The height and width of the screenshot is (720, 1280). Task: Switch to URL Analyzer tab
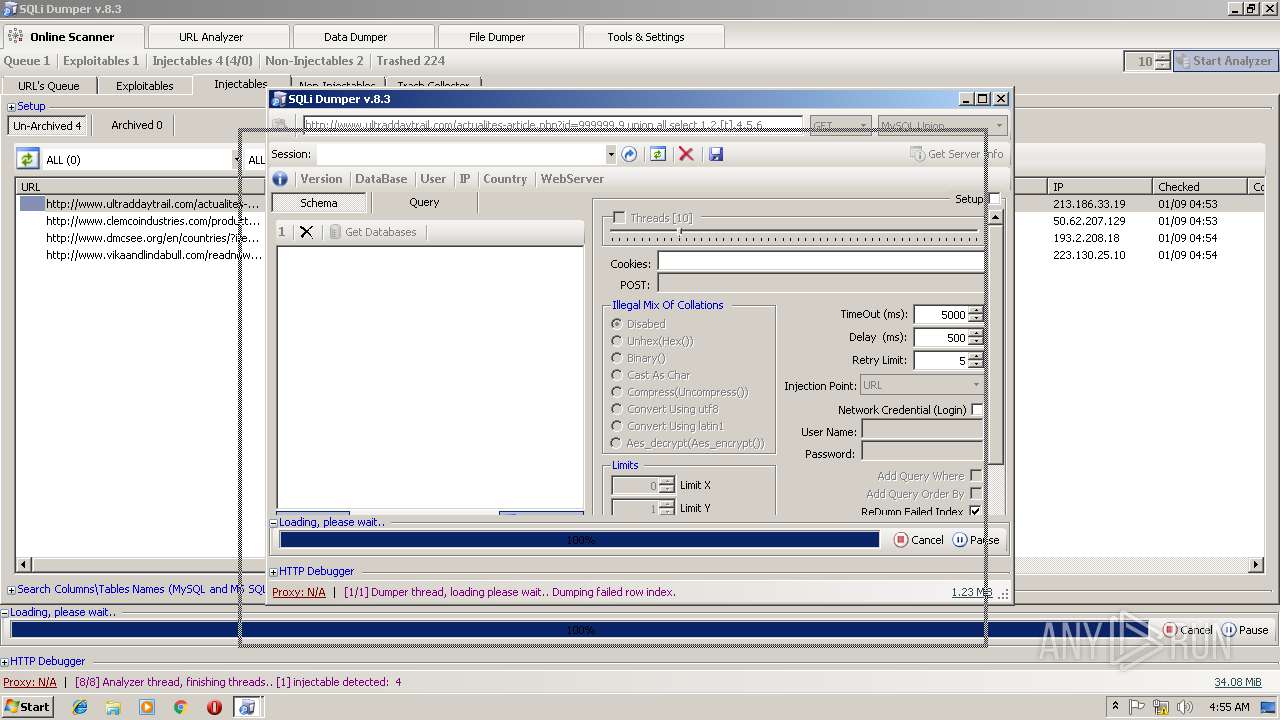tap(210, 37)
